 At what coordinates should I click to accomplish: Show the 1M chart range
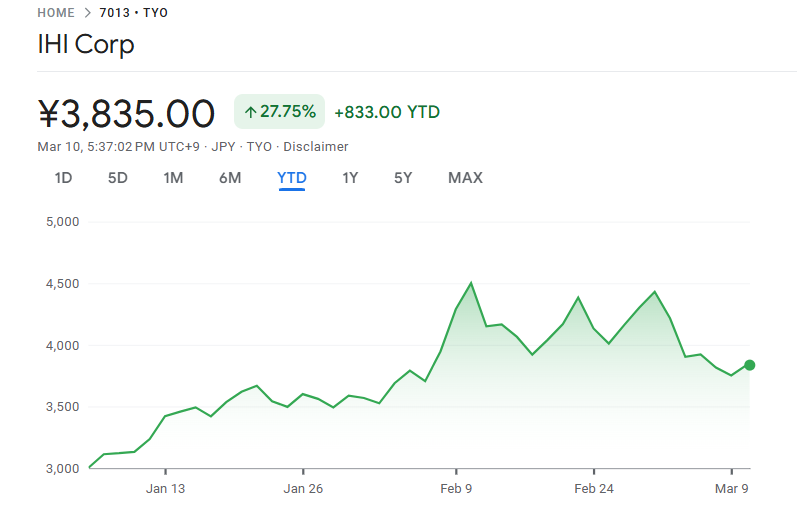(173, 178)
